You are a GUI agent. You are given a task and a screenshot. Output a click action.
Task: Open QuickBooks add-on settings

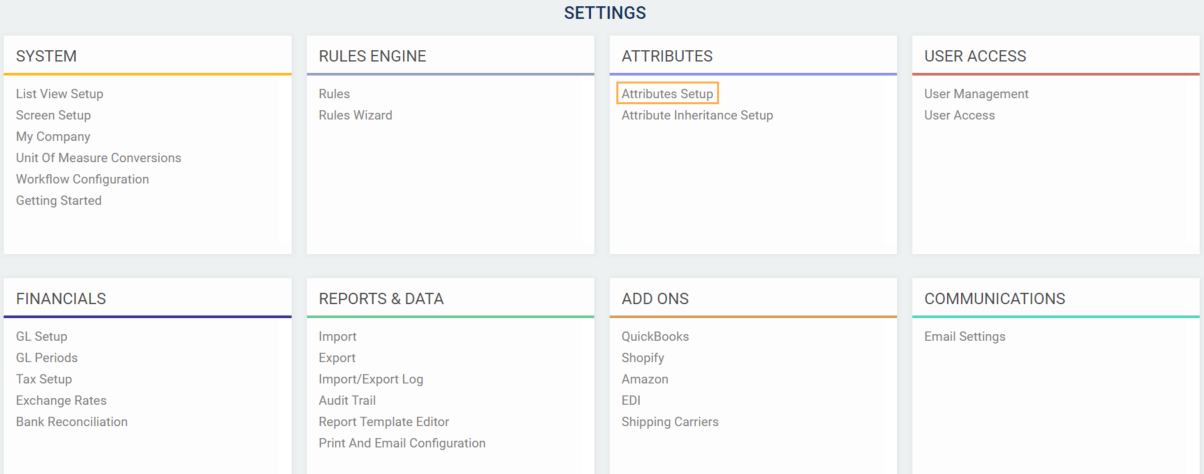(655, 337)
